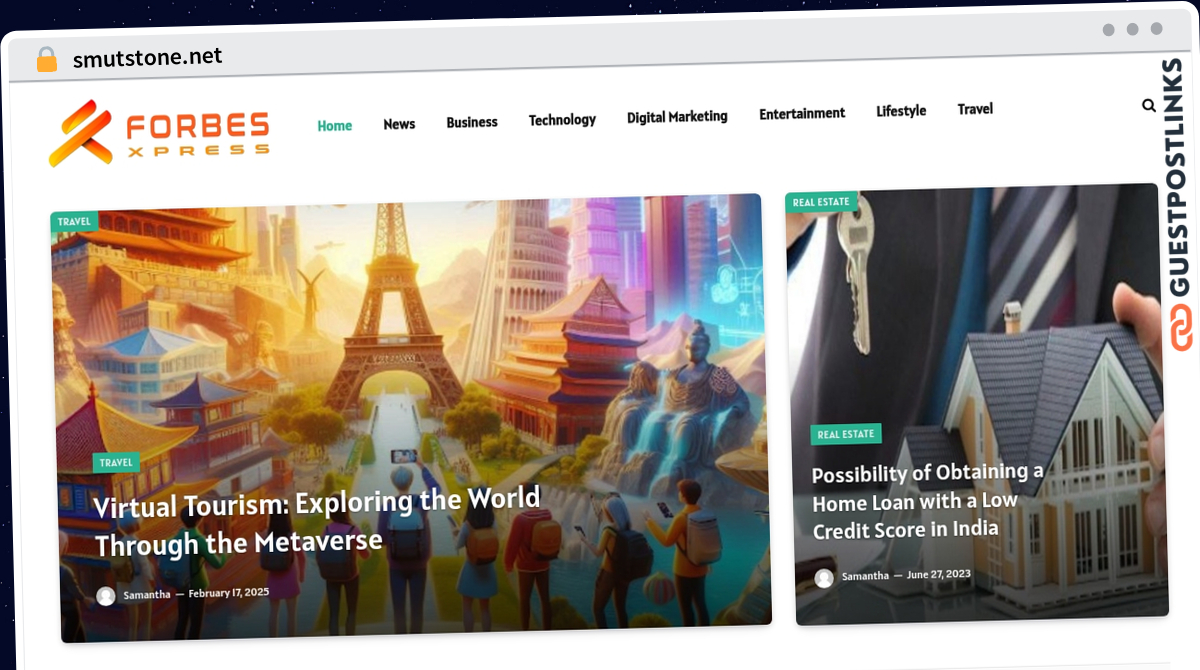Viewport: 1200px width, 670px height.
Task: Click the padlock icon beside the URL
Action: [x=47, y=59]
